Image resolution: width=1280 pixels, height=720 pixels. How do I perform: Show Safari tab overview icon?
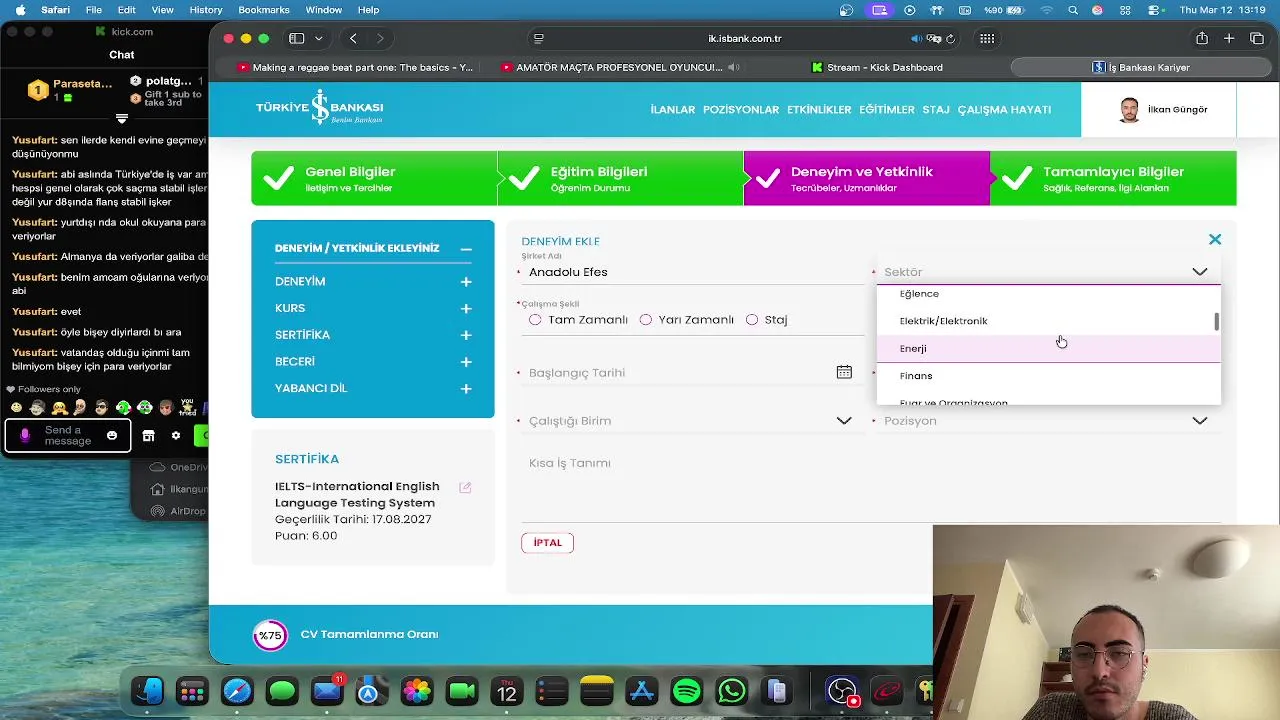[x=1257, y=39]
